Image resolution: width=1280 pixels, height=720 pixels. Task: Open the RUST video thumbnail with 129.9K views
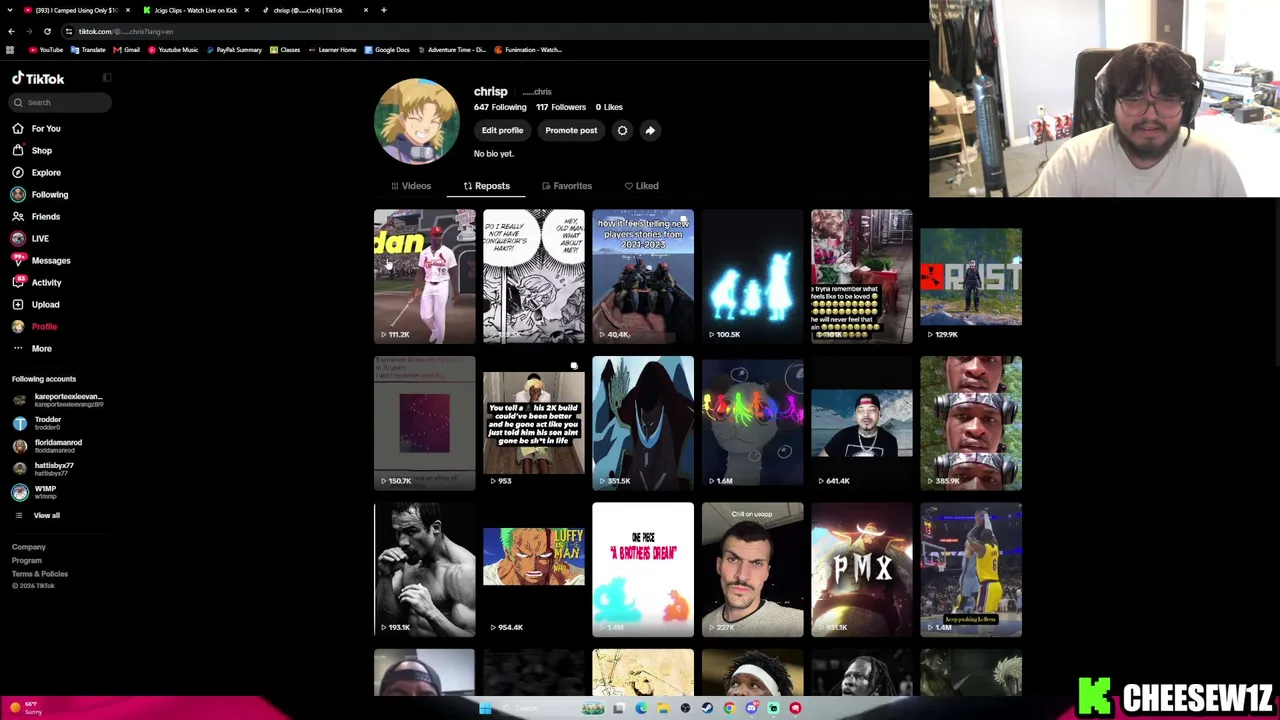[x=971, y=276]
